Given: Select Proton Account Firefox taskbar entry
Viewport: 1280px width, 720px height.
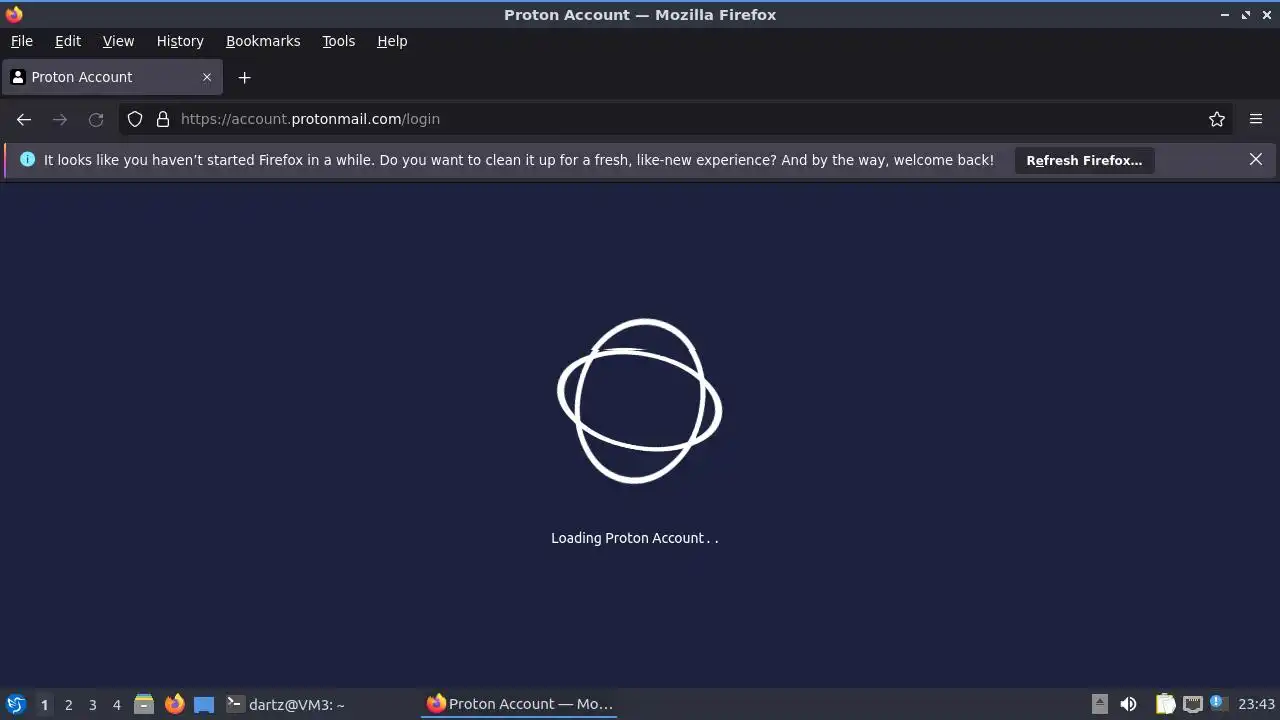Looking at the screenshot, I should point(519,704).
